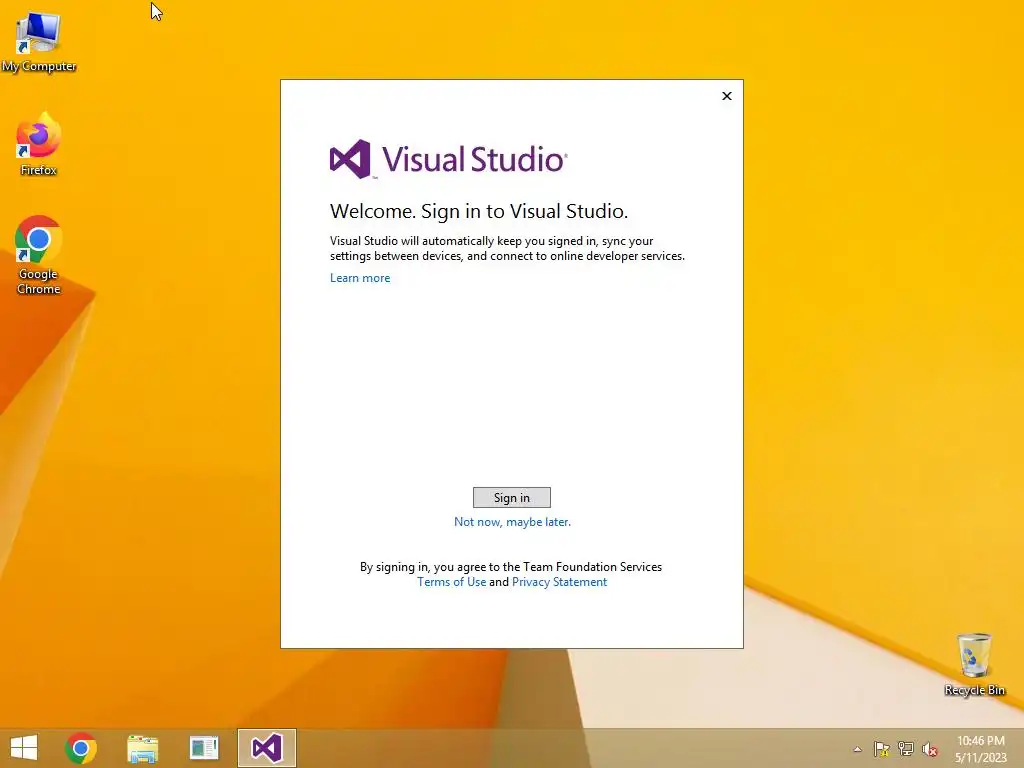Viewport: 1024px width, 768px height.
Task: Open the Terms of Use link
Action: click(x=451, y=582)
